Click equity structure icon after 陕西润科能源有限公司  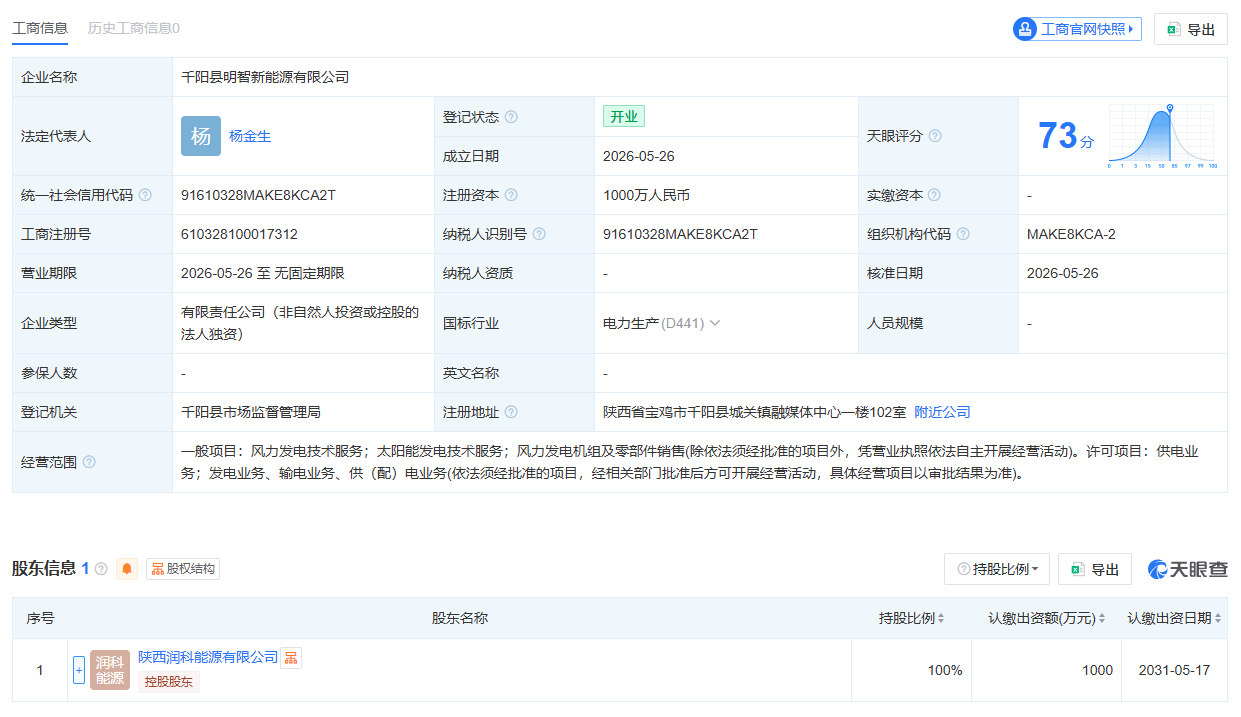(x=291, y=657)
